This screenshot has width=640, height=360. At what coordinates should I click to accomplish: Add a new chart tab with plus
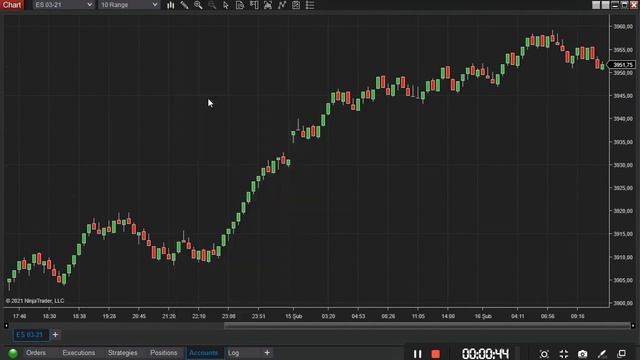(x=55, y=335)
